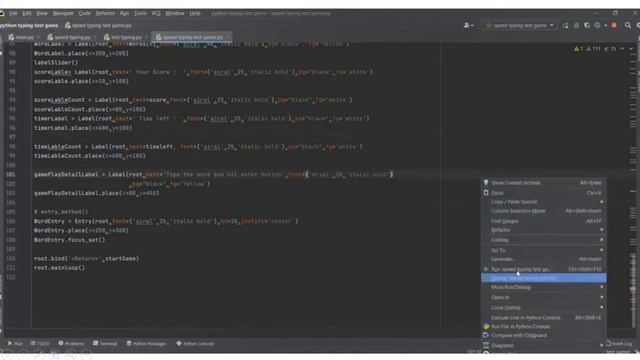Viewport: 640px width, 360px height.
Task: Click the lightbulb icon for Context Actions
Action: [x=486, y=182]
